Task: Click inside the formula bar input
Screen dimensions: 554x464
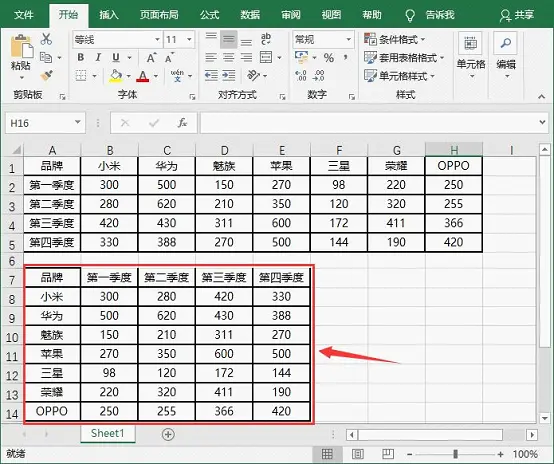Action: [368, 123]
